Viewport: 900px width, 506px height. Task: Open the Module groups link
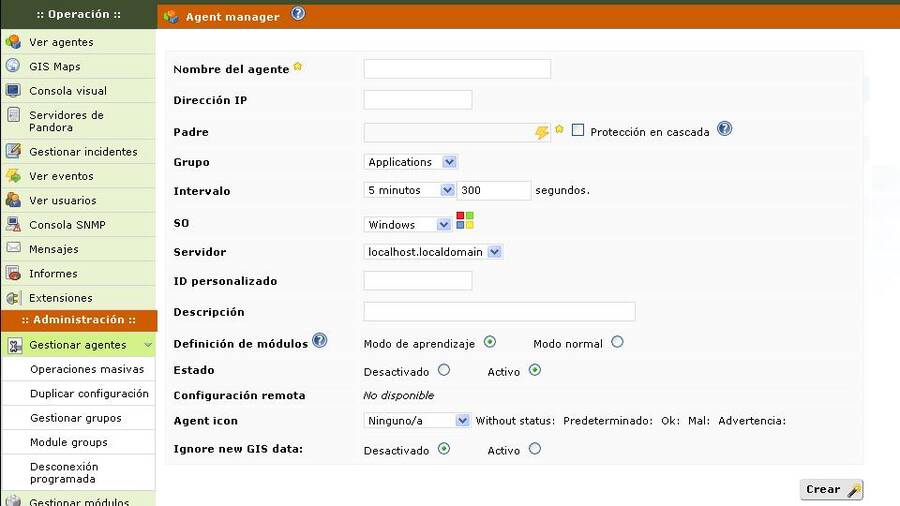pyautogui.click(x=69, y=442)
